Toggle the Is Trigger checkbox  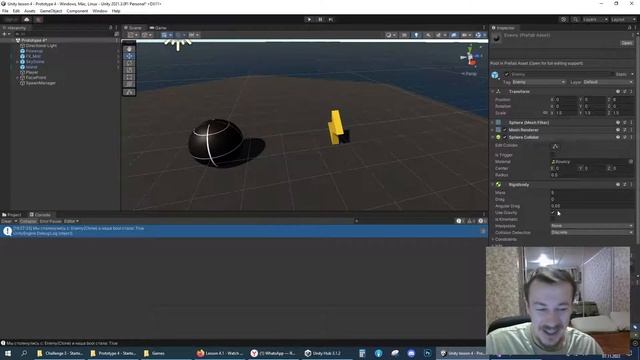553,155
